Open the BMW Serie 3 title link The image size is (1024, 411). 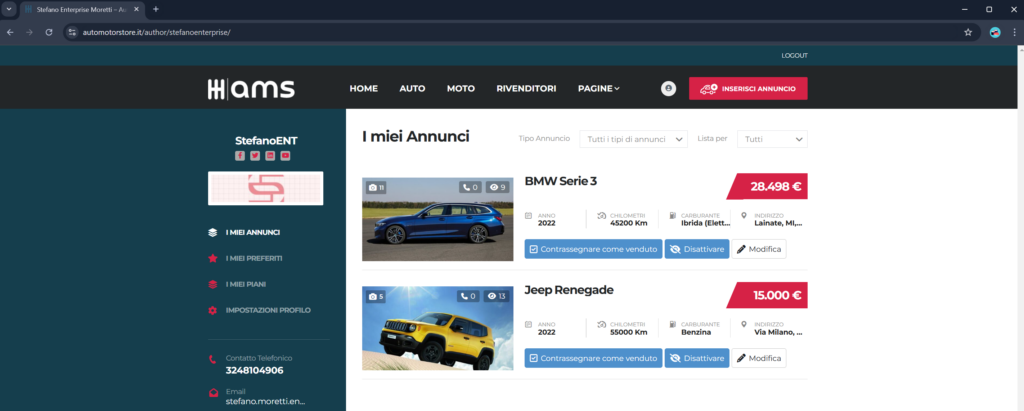560,181
